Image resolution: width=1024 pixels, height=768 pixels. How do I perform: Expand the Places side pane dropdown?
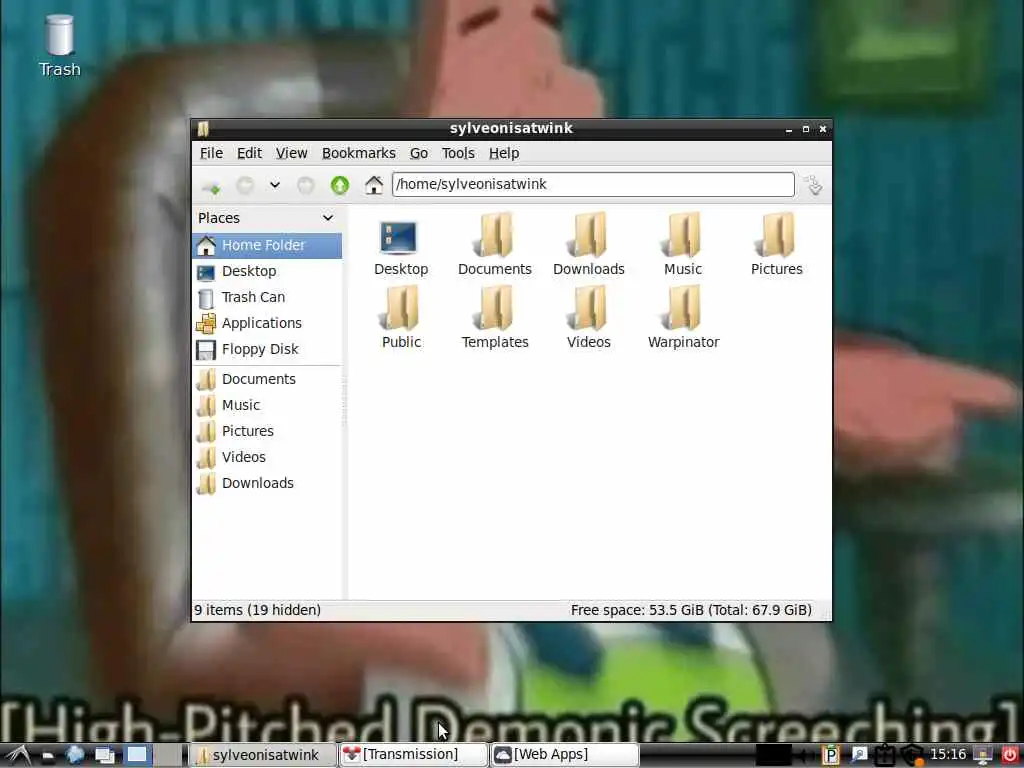coord(328,218)
